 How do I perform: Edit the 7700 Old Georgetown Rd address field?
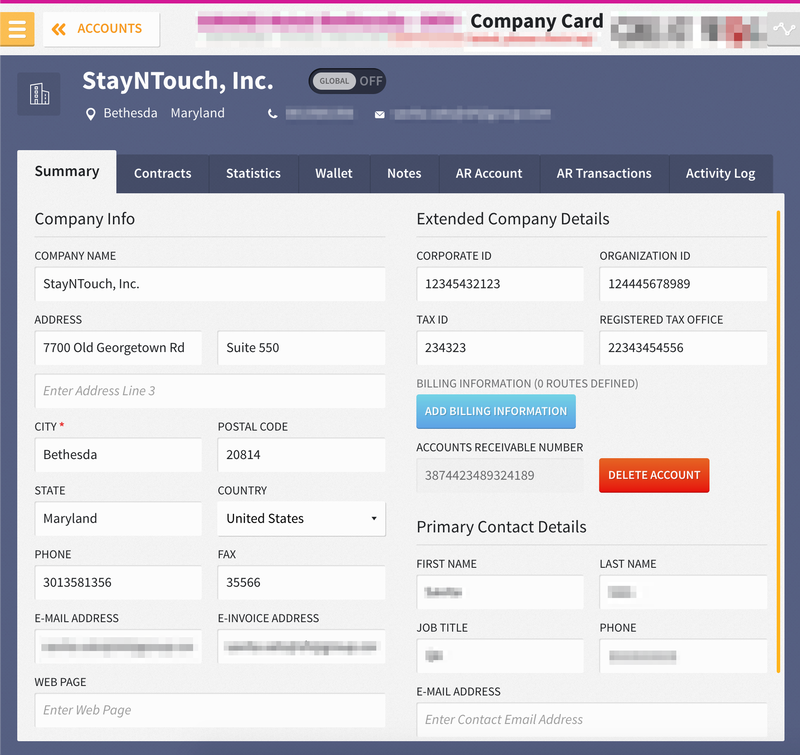coord(118,348)
